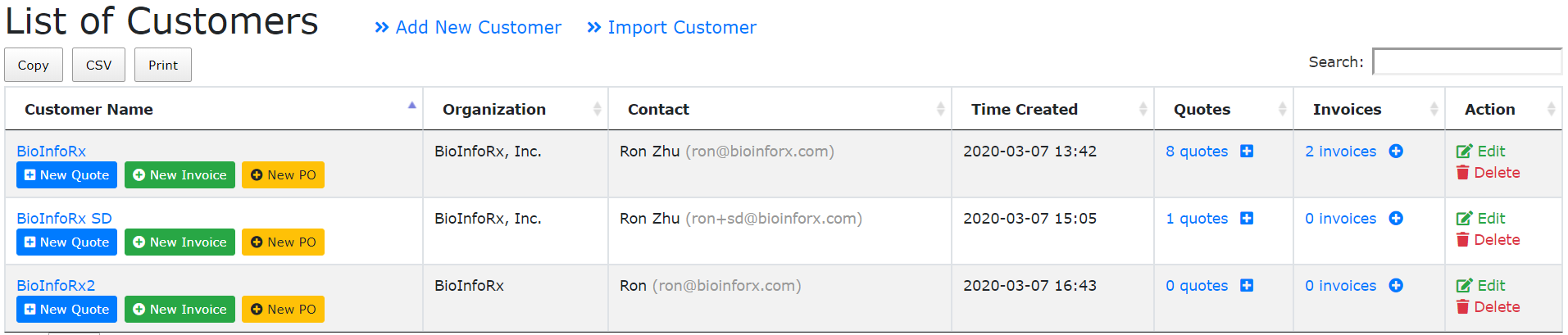Create a New PO for BioInfoRx SD
This screenshot has height=335, width=1568.
click(x=283, y=242)
